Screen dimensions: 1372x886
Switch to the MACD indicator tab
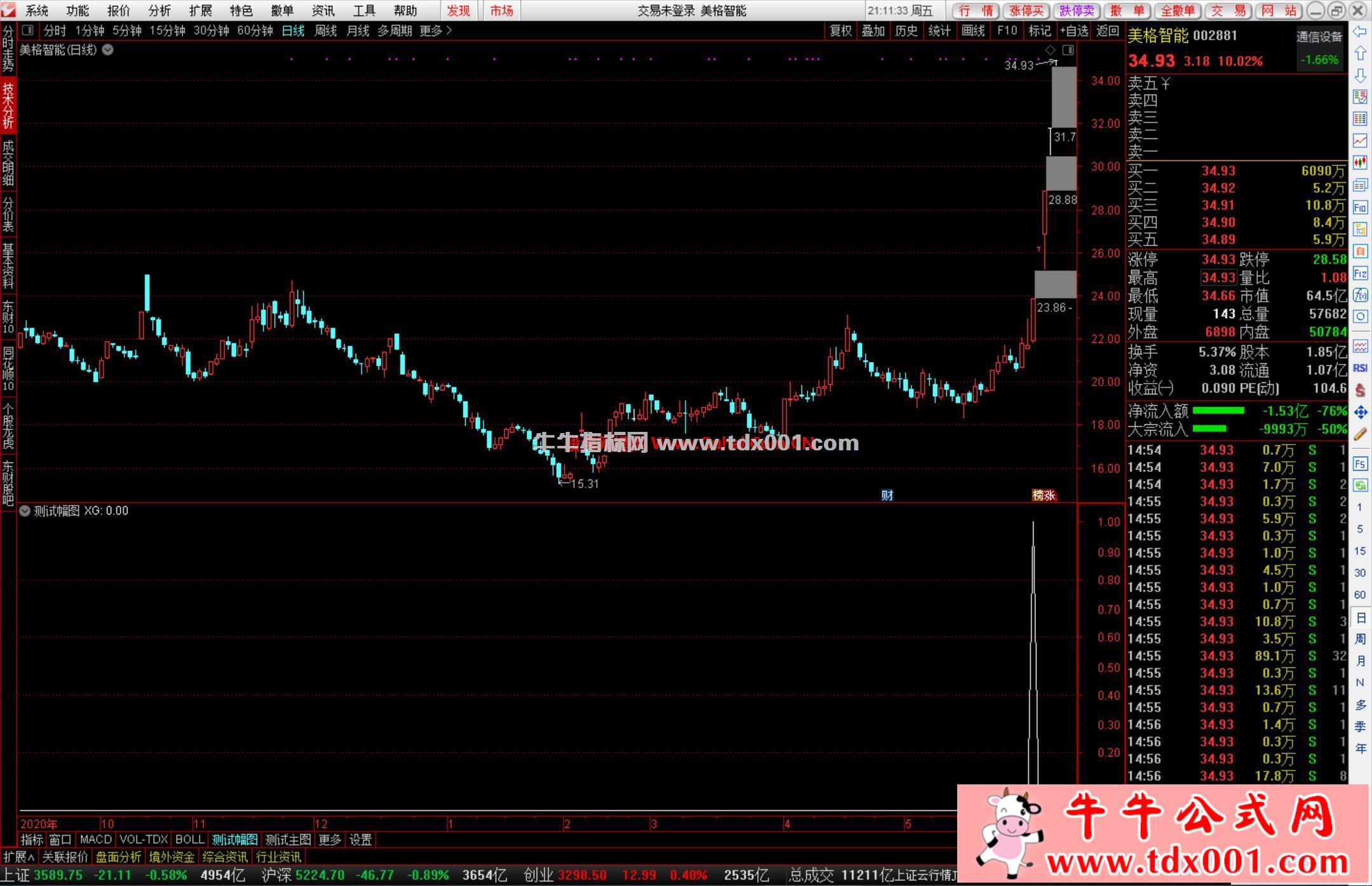tap(96, 840)
